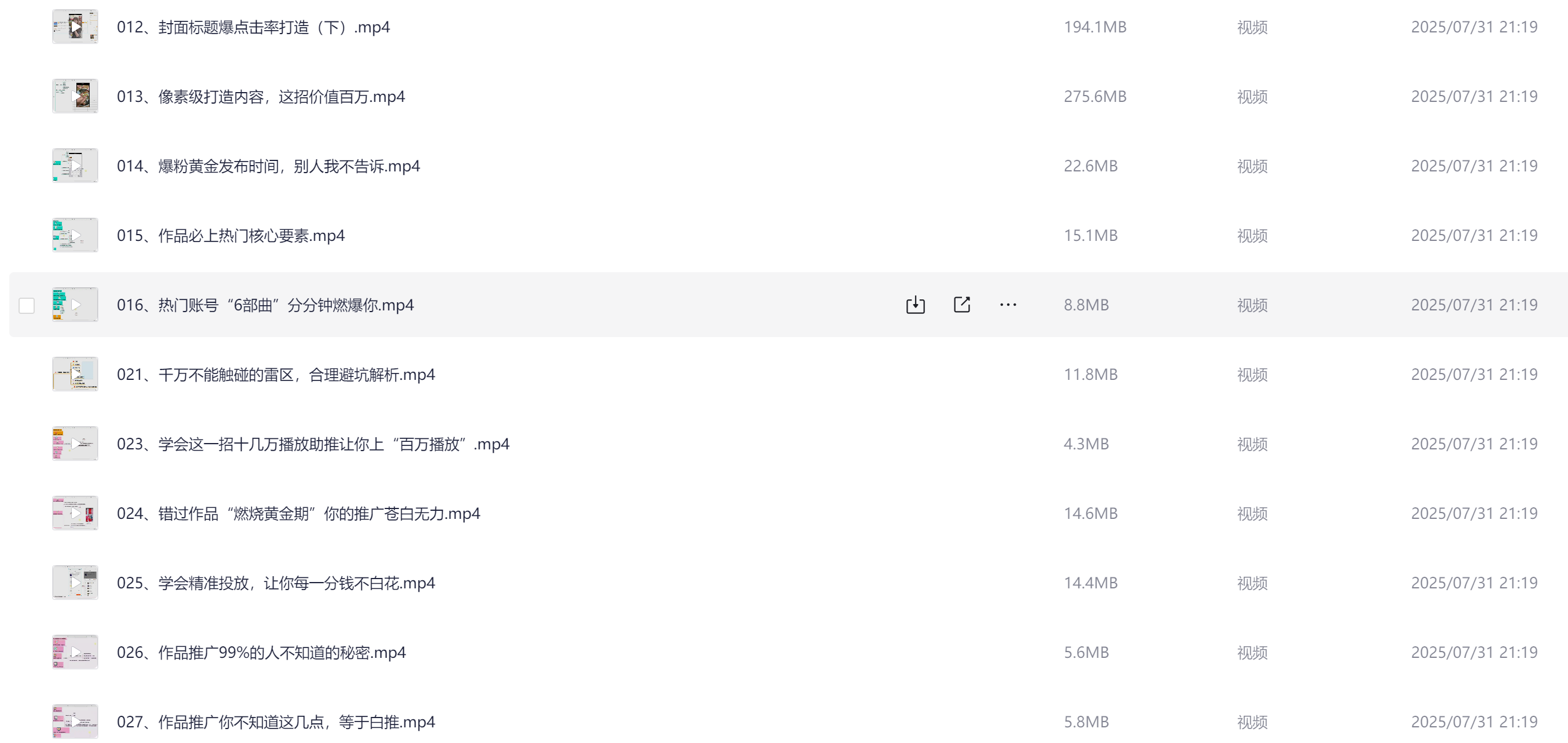Open file 014 golden publish time name

click(269, 166)
